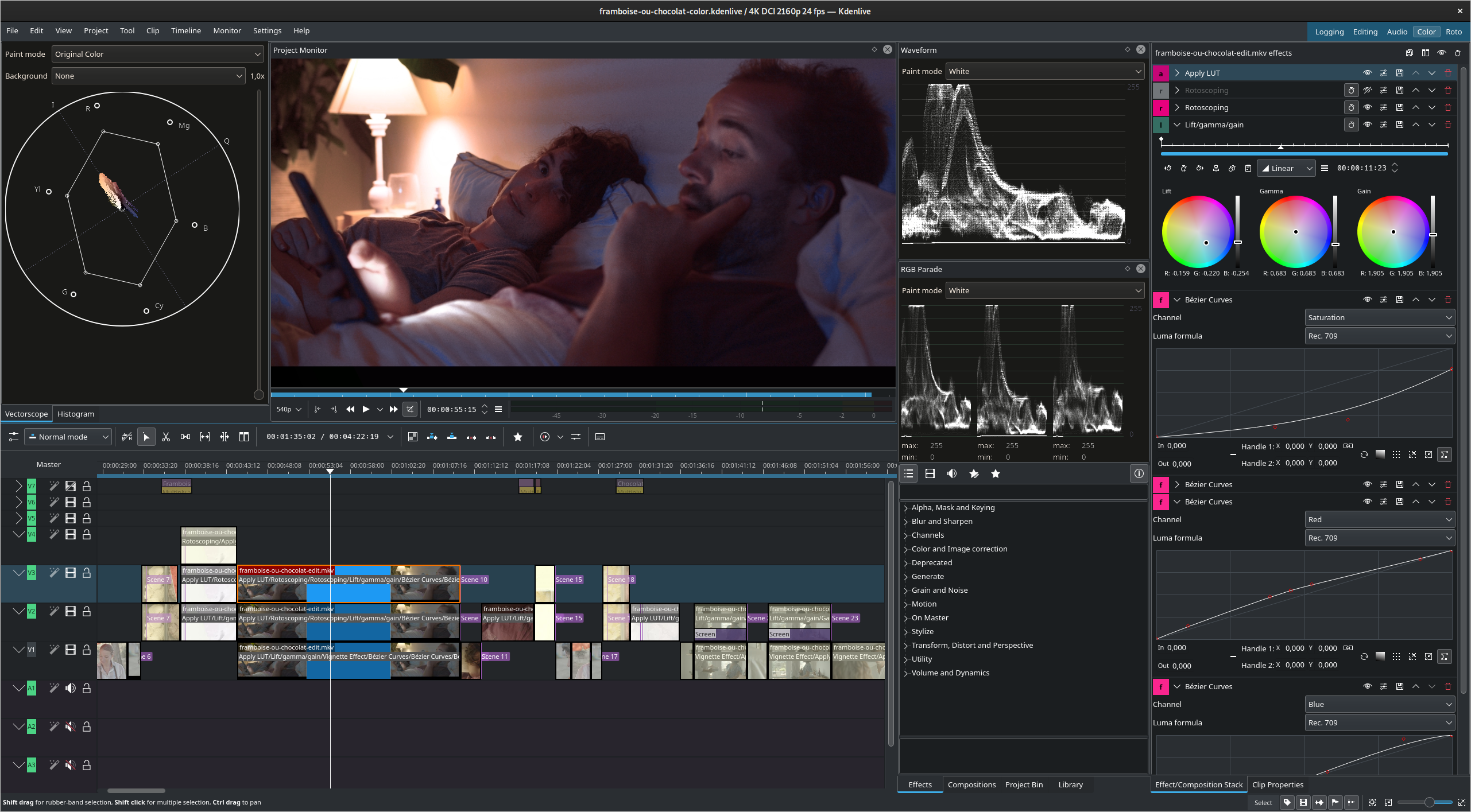Click the Project Monitor play button
Screen dimensions: 1471x812
coord(364,409)
